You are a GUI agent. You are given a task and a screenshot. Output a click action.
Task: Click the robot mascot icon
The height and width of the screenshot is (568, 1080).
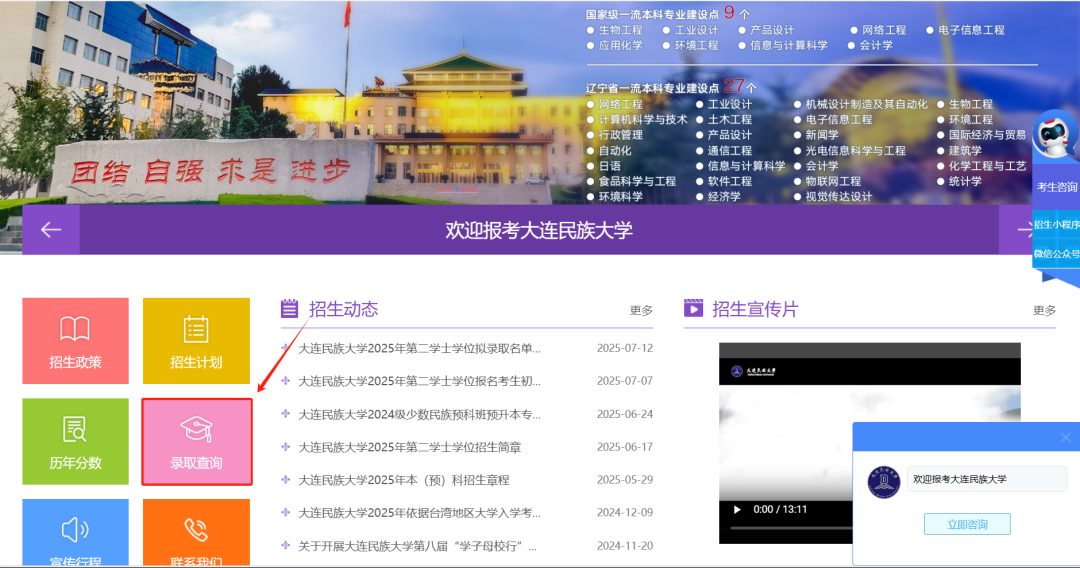pos(1056,135)
